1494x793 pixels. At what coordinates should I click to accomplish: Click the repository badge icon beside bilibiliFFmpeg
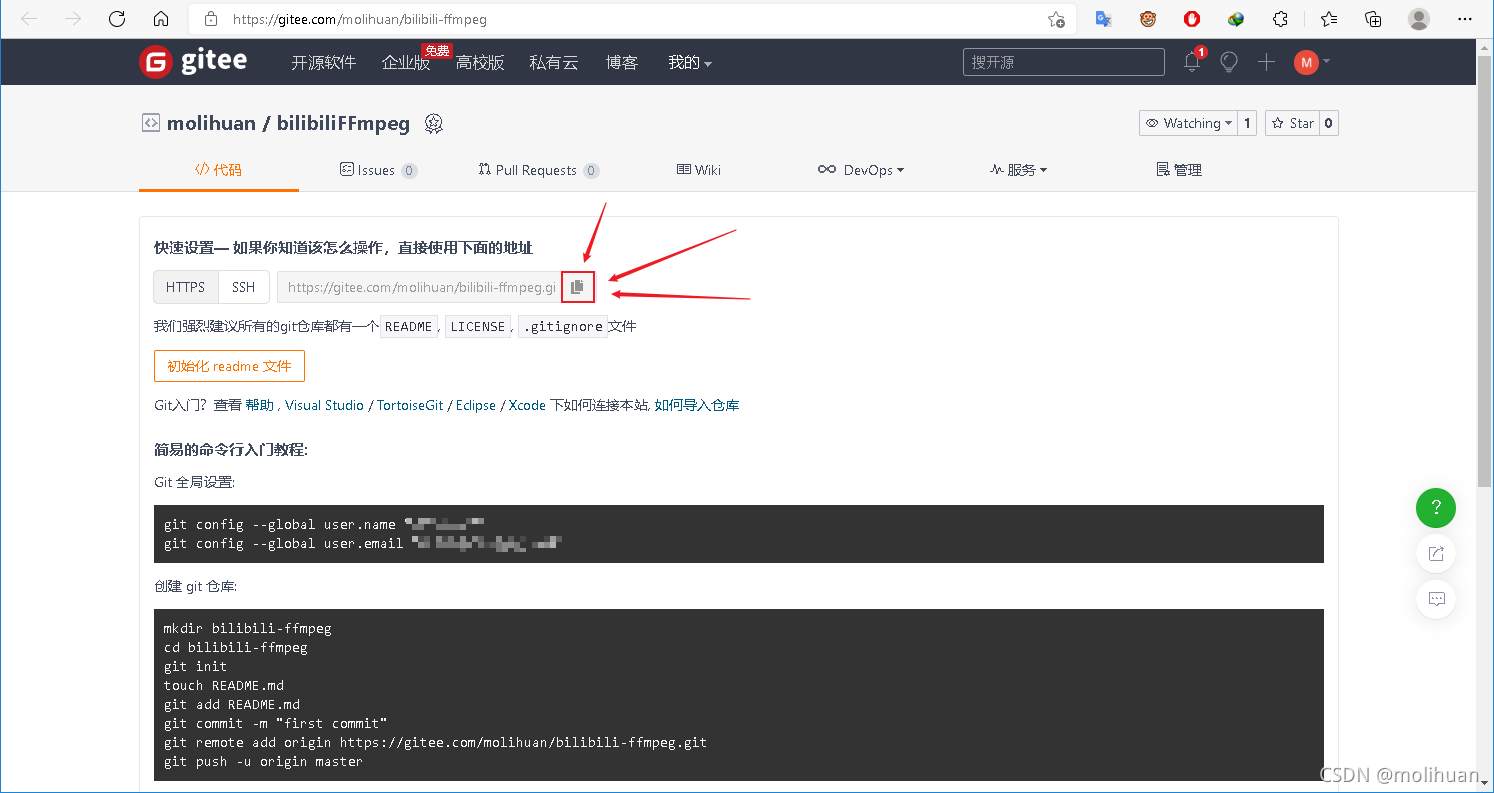click(433, 124)
